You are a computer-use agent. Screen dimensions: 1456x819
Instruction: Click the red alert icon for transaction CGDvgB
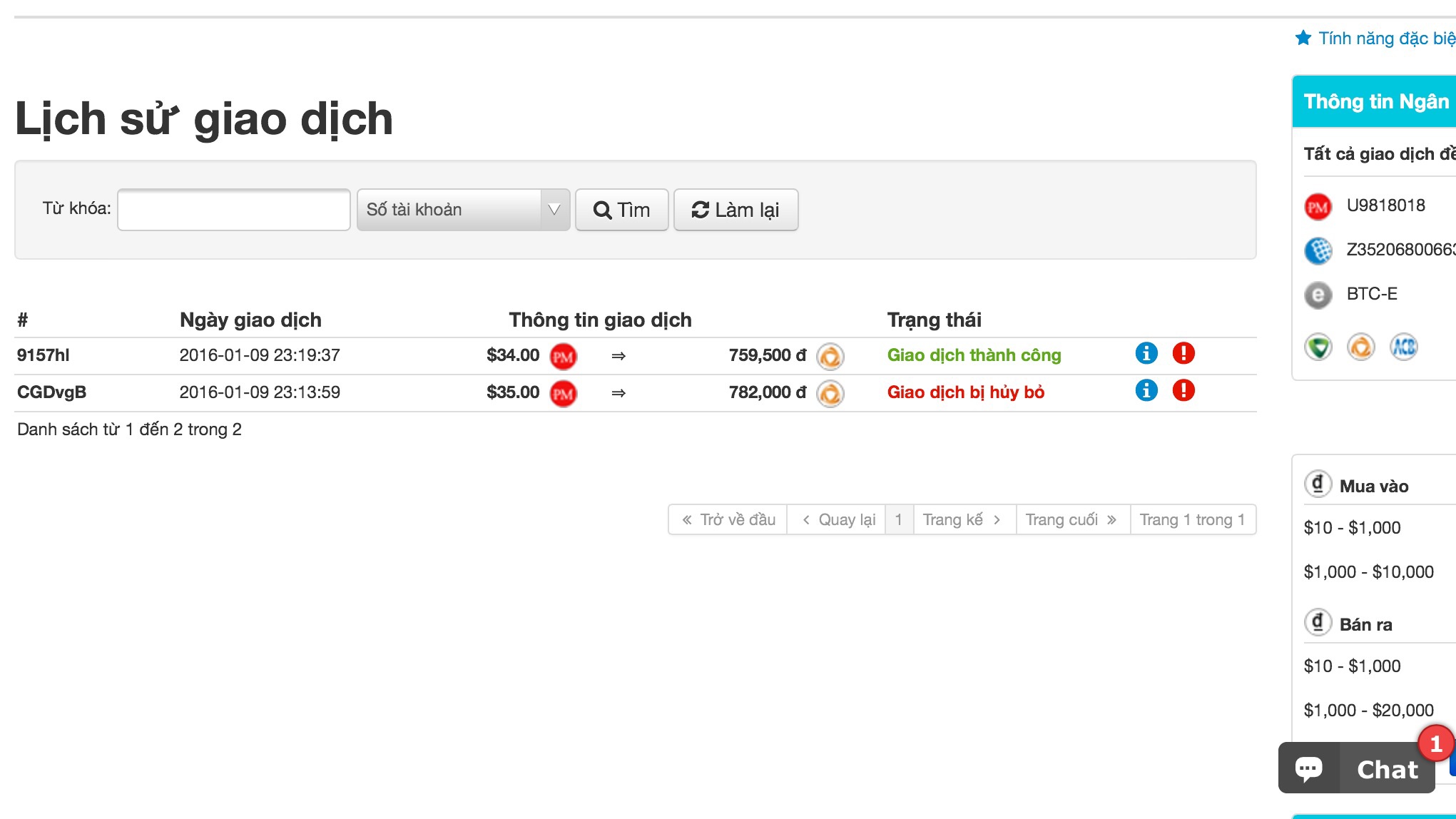click(x=1183, y=390)
